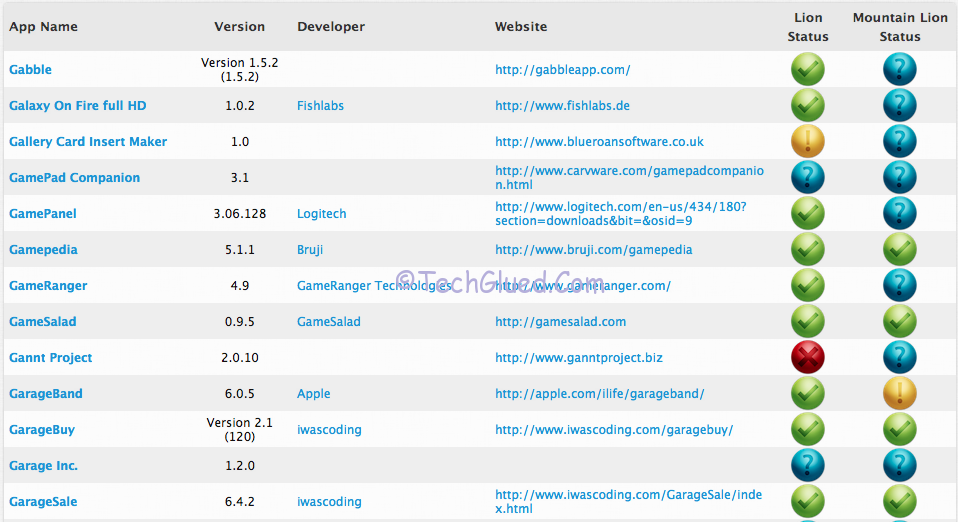This screenshot has height=522, width=958.
Task: Click GamePanel's green Lion status checkmark
Action: pyautogui.click(x=808, y=213)
